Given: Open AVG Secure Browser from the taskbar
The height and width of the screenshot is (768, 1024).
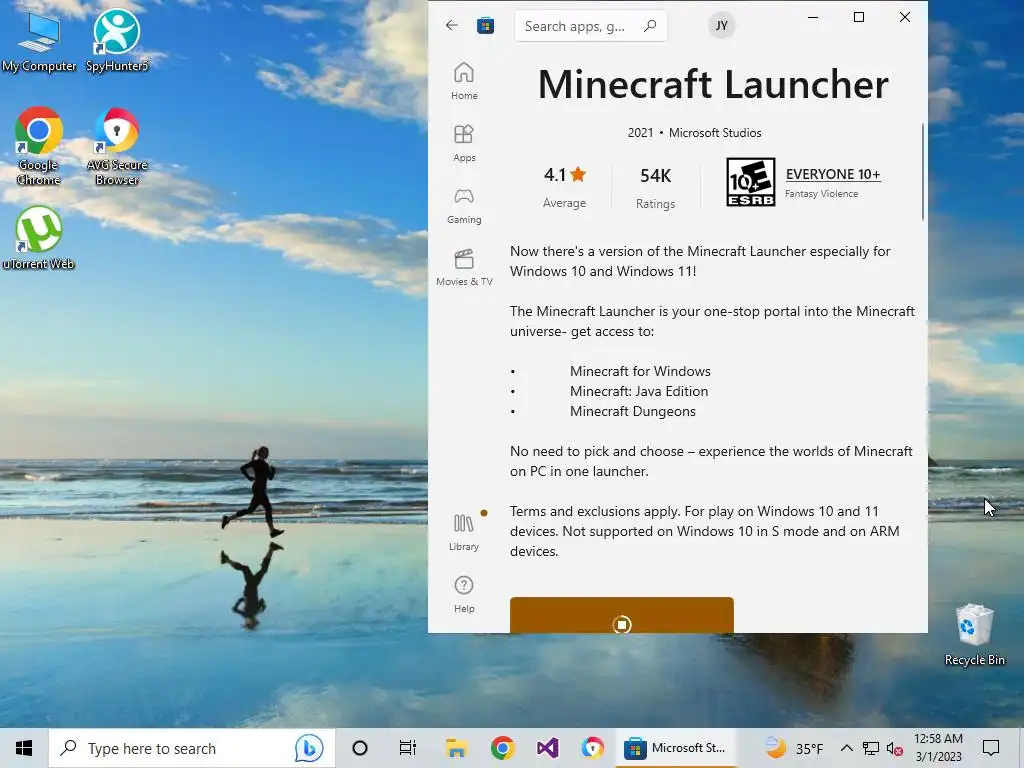Looking at the screenshot, I should click(x=593, y=748).
